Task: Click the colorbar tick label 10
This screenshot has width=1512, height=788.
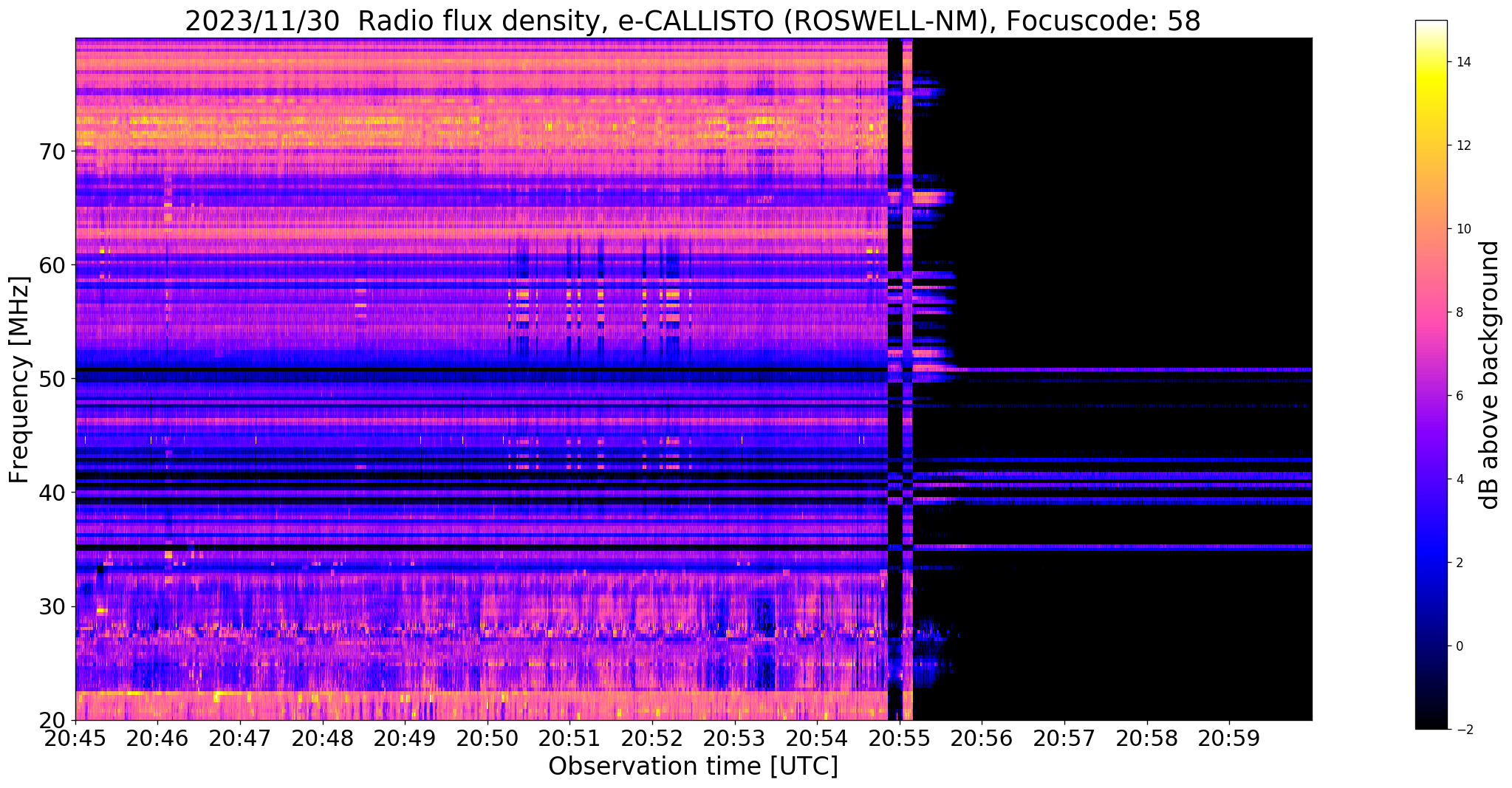Action: [1463, 229]
